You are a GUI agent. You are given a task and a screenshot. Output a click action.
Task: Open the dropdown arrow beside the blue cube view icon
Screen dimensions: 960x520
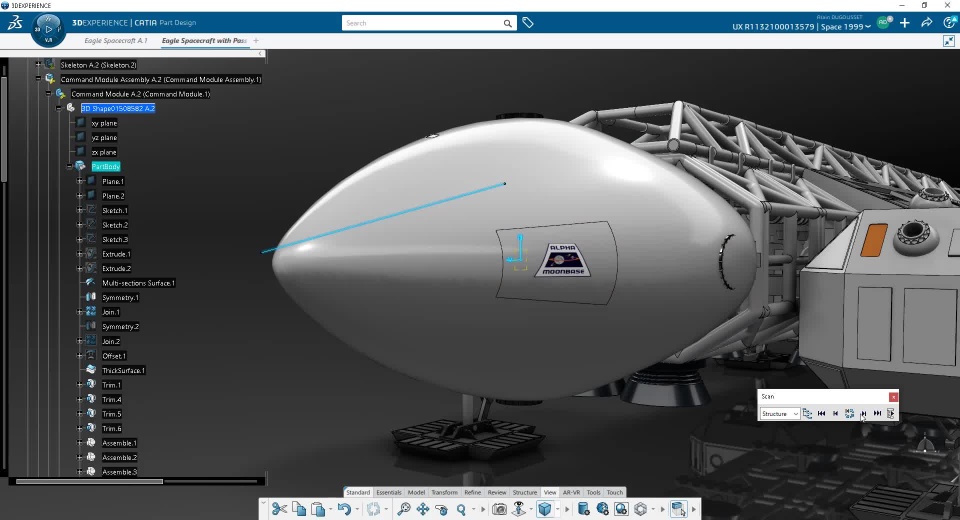pos(557,509)
